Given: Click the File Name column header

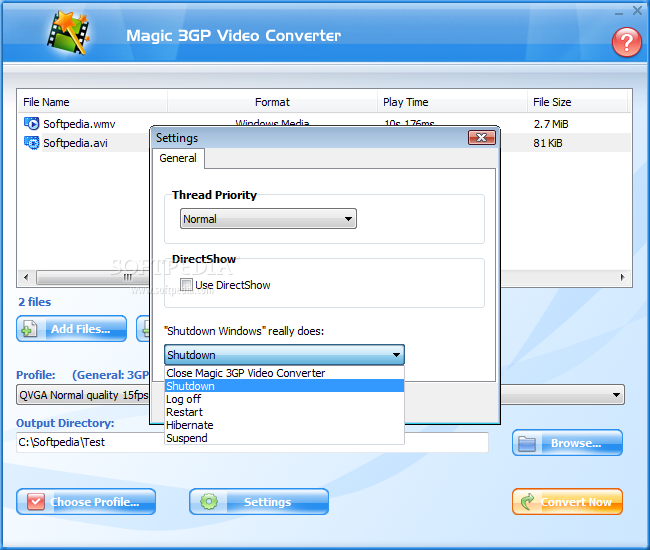Looking at the screenshot, I should tap(92, 102).
